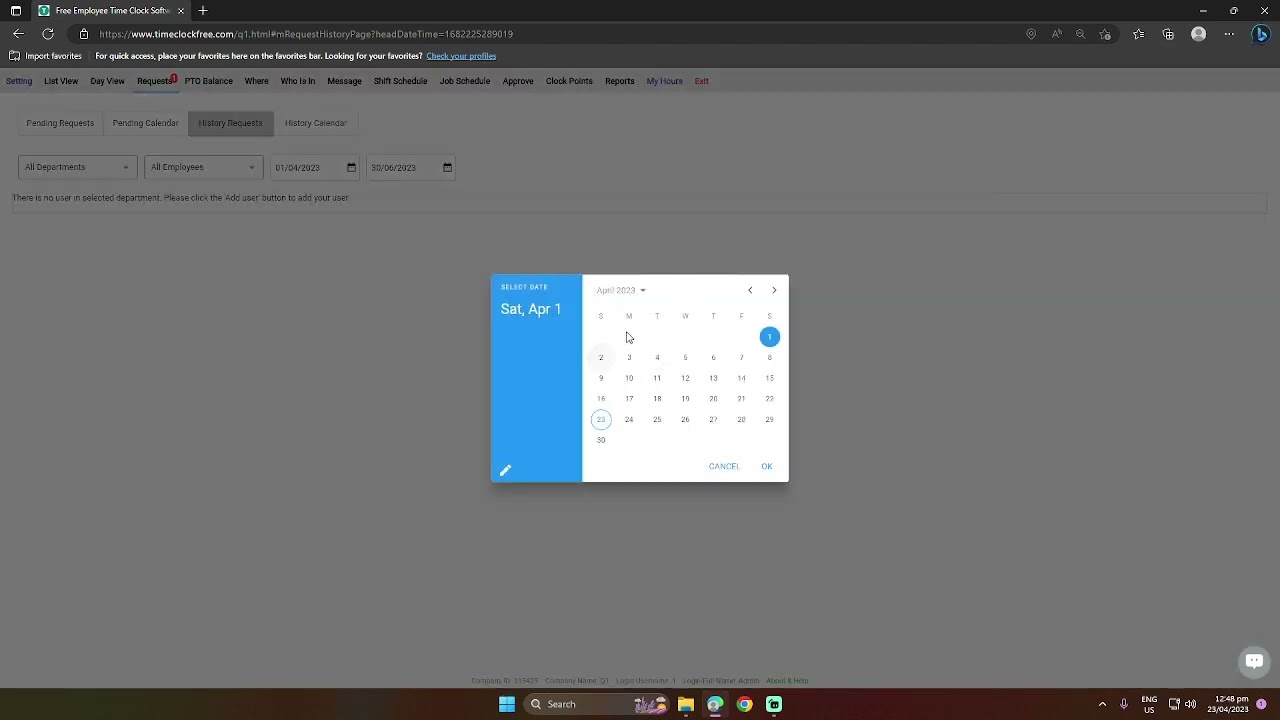Open the Edge Collections icon
This screenshot has height=720, width=1280.
(x=1168, y=34)
